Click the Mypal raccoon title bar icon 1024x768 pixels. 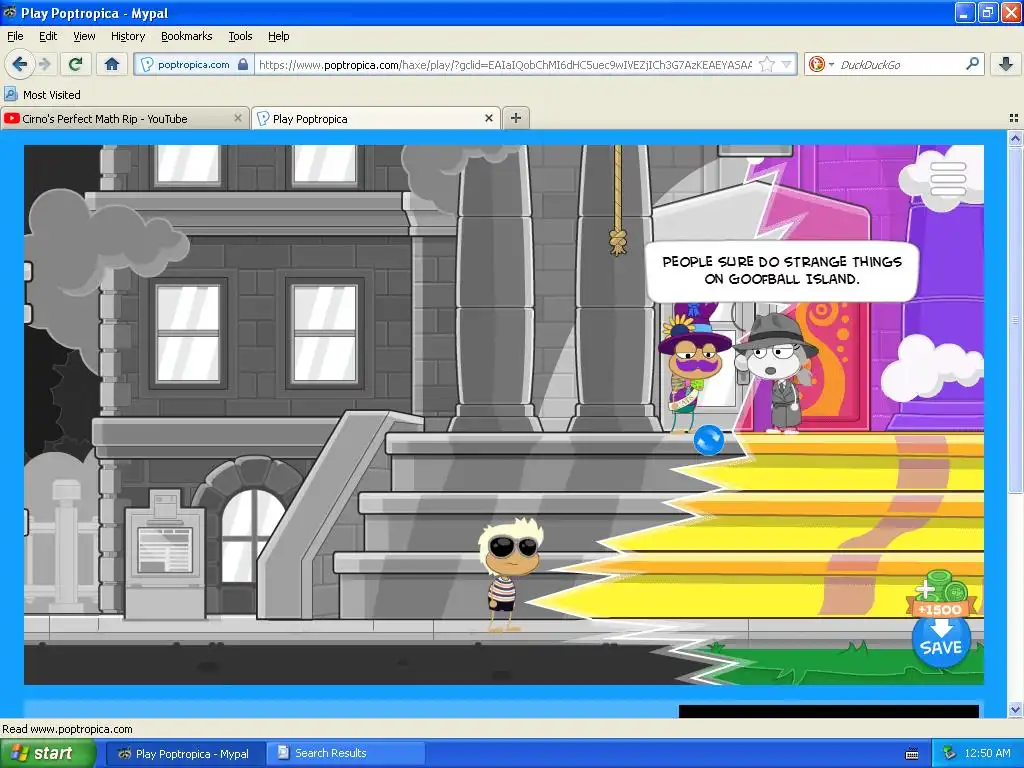pyautogui.click(x=10, y=12)
